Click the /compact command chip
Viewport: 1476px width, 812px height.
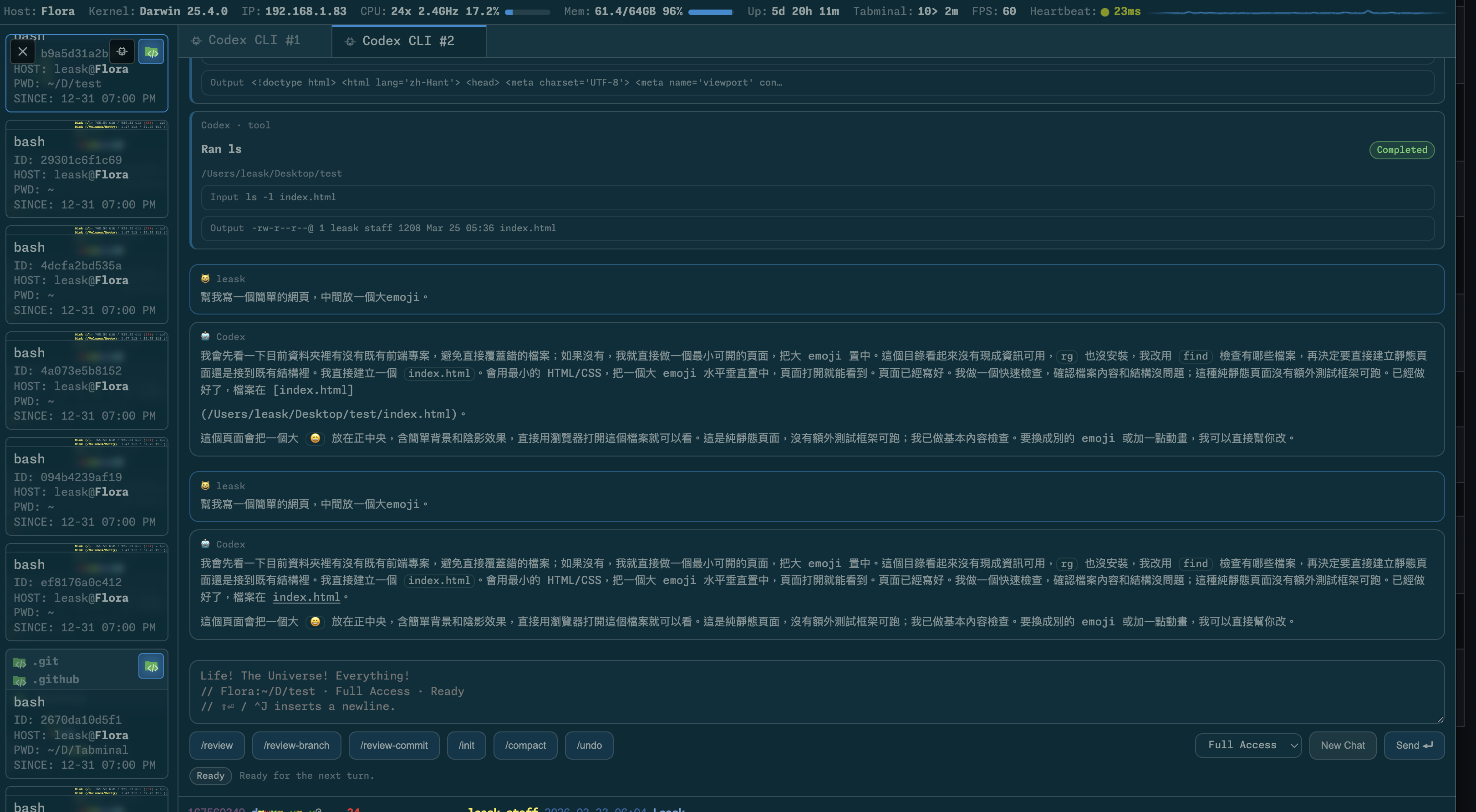tap(525, 745)
